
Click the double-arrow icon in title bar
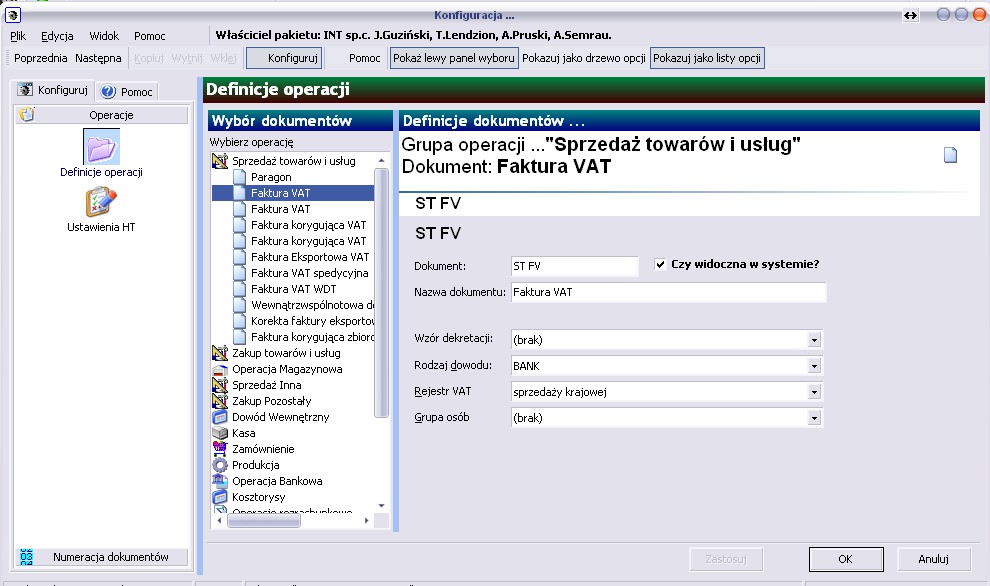coord(910,15)
